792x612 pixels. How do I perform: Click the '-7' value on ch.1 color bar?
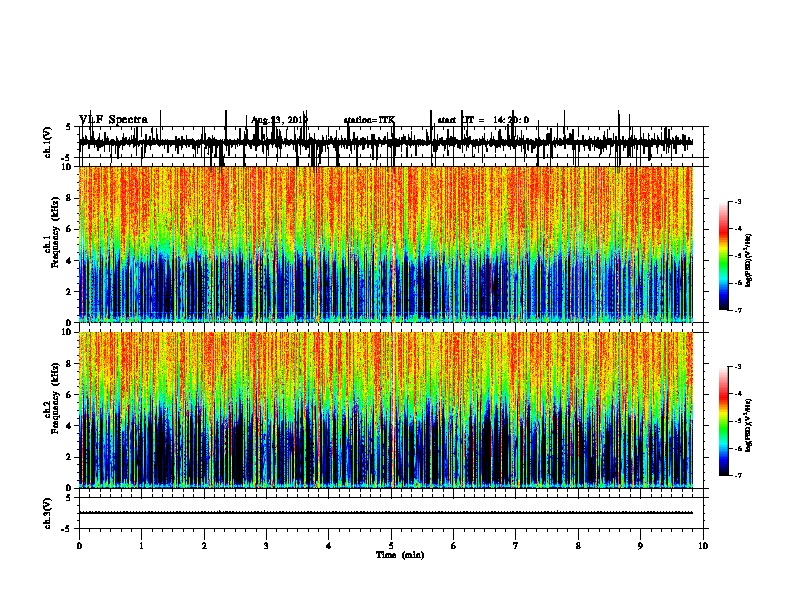[x=737, y=310]
